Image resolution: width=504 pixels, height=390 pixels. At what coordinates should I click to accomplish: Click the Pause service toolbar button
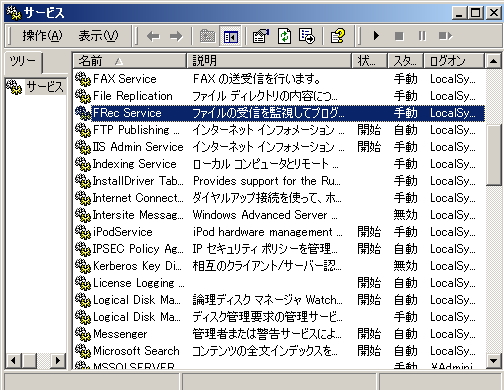[422, 36]
